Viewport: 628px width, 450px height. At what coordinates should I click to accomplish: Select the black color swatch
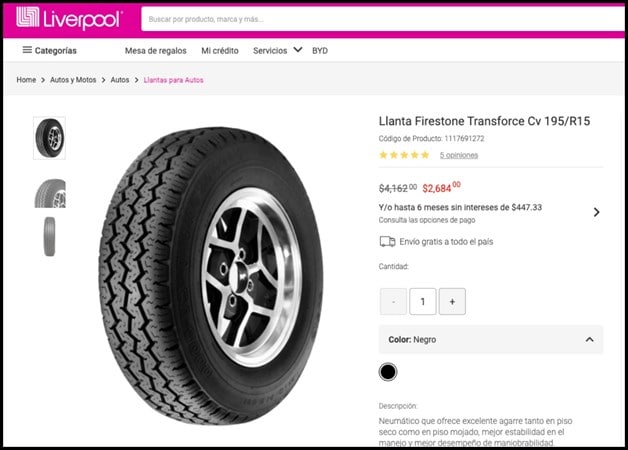tap(388, 372)
